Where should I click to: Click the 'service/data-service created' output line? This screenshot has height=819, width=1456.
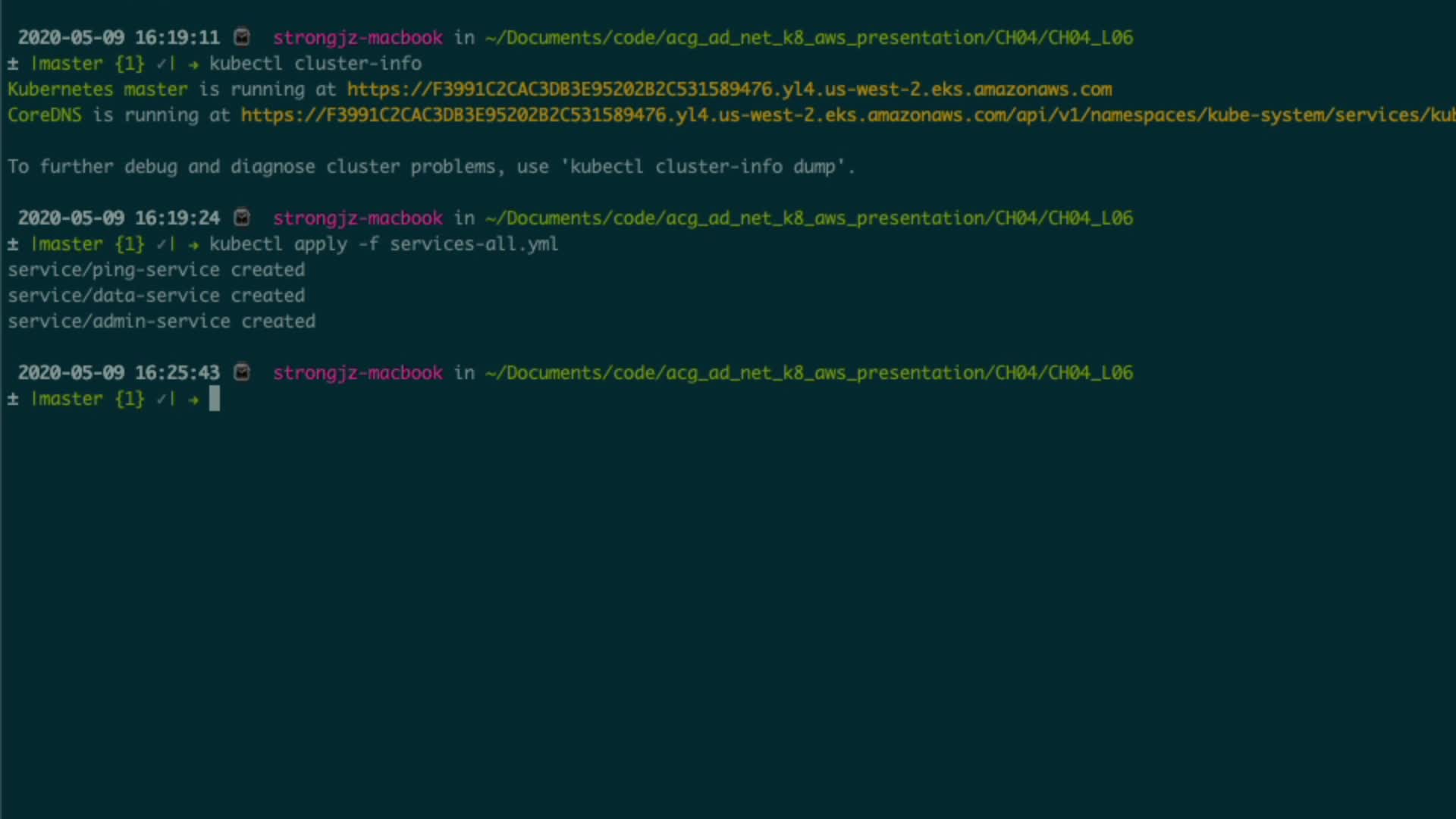pos(156,296)
